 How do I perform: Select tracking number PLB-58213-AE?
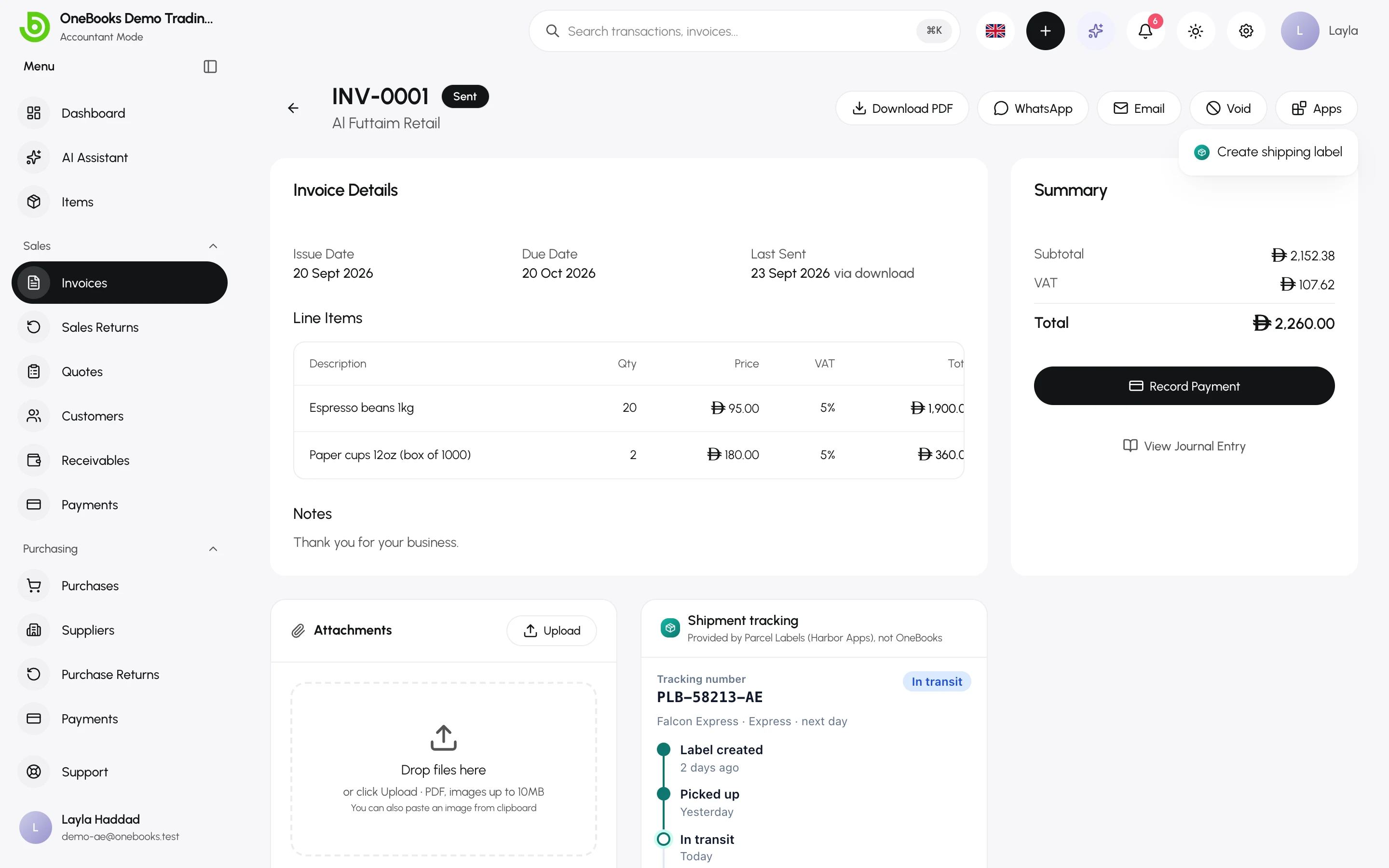point(709,697)
